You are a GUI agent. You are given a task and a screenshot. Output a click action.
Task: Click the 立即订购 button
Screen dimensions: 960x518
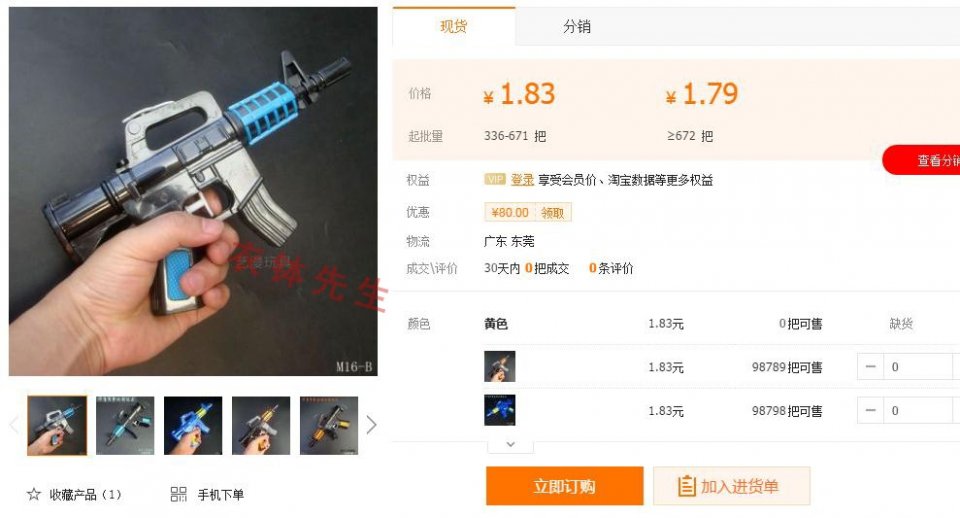point(564,486)
